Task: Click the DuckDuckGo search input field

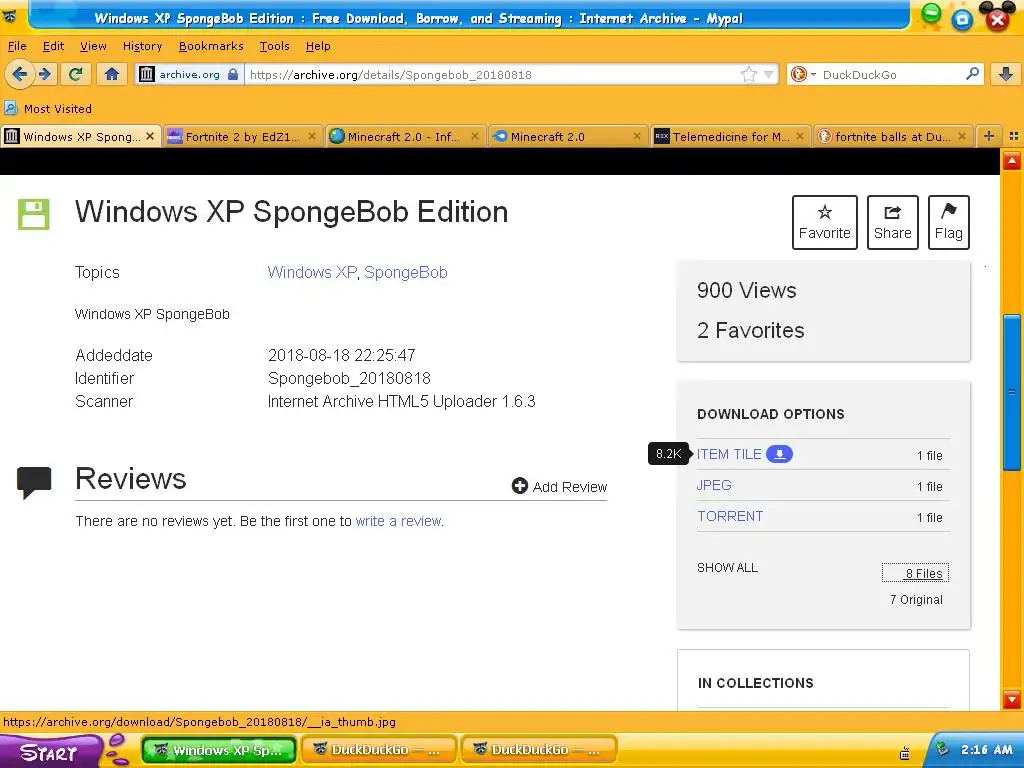Action: click(x=891, y=74)
